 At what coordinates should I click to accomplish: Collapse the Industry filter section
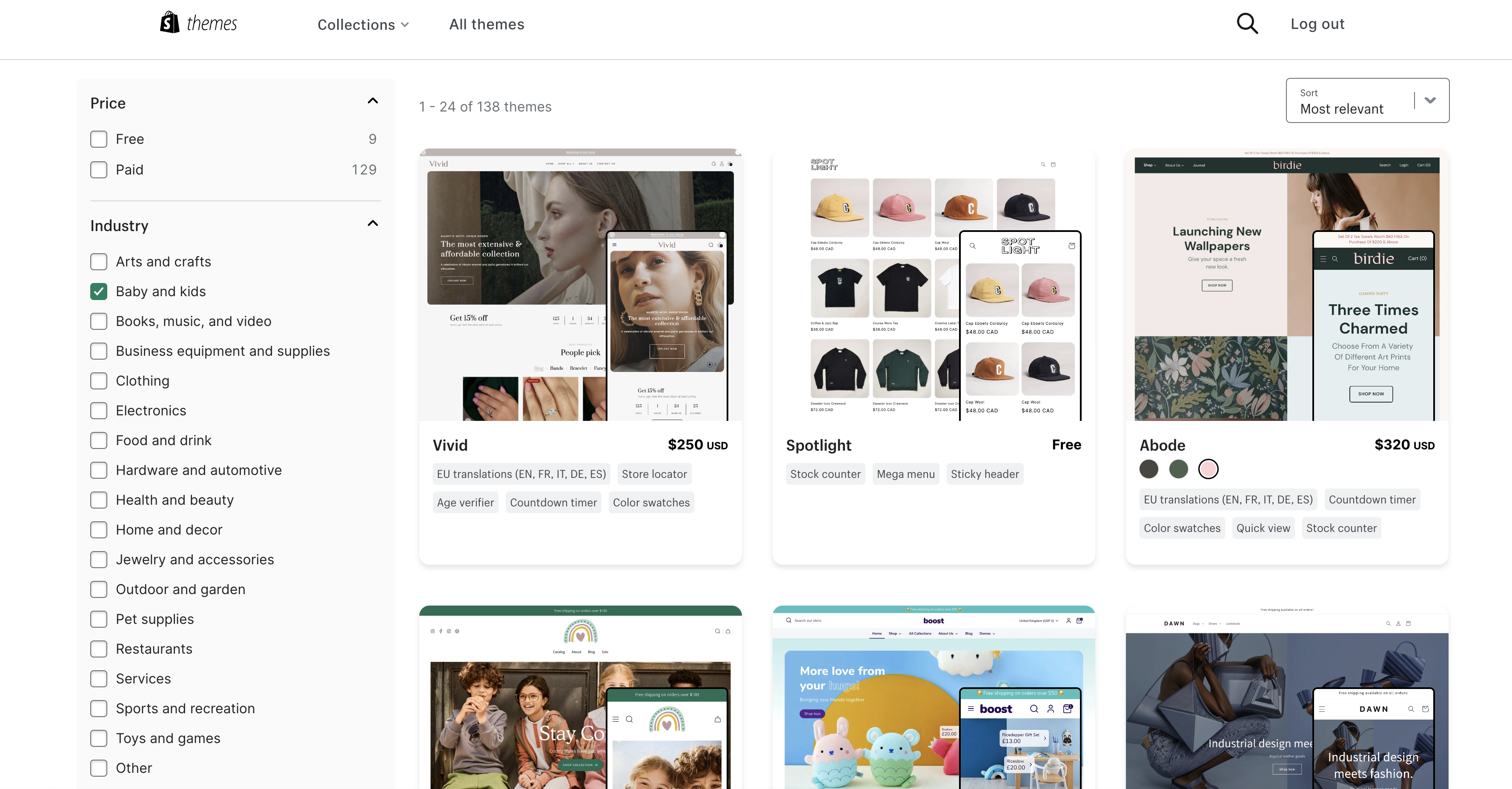click(x=372, y=223)
